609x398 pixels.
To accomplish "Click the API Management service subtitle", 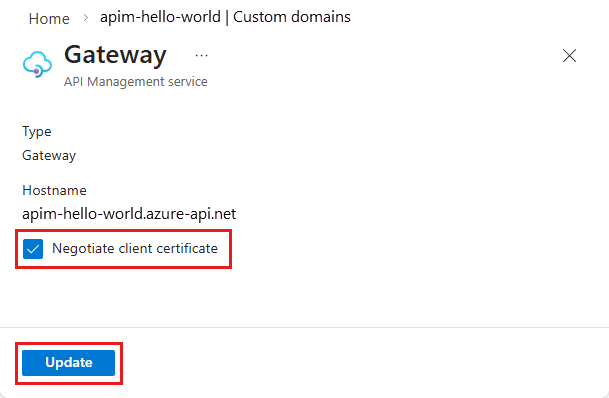I will tap(136, 82).
